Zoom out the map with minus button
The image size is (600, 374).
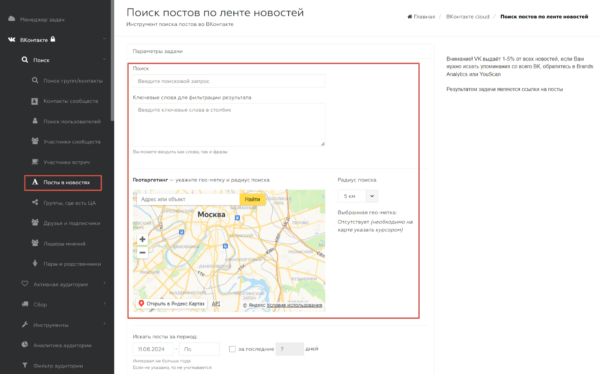142,253
